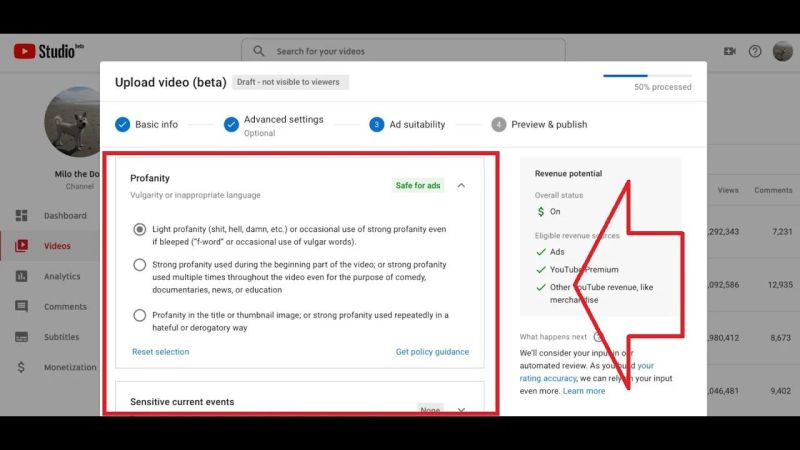Screen dimensions: 800x450
Task: Click the search magnifier icon
Action: pos(259,51)
